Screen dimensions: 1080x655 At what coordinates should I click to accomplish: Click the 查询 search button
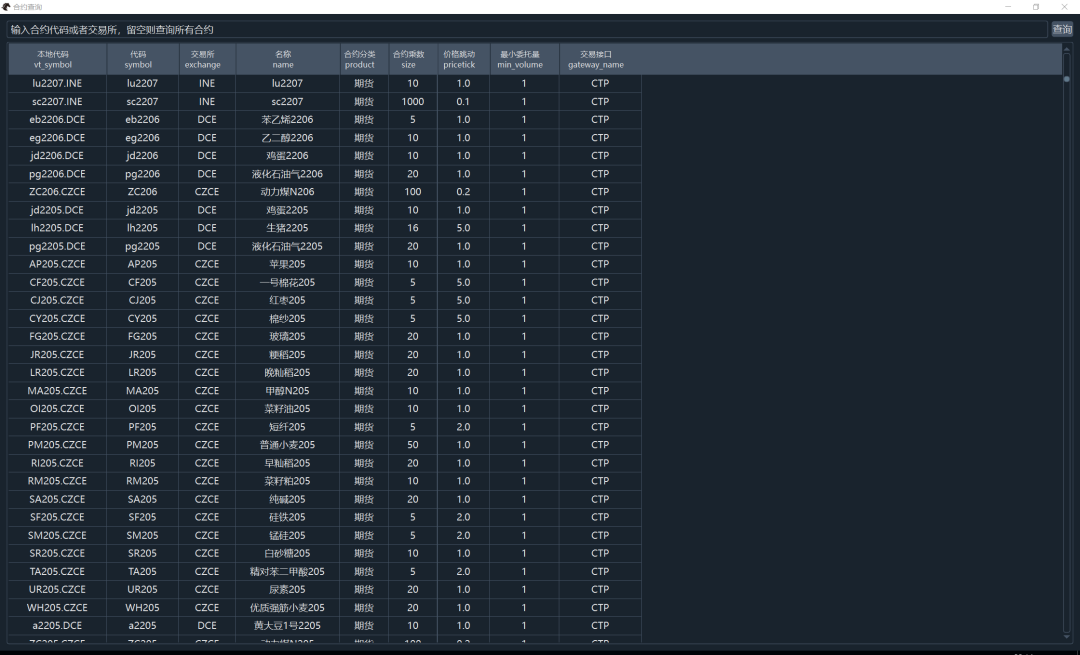coord(1061,29)
